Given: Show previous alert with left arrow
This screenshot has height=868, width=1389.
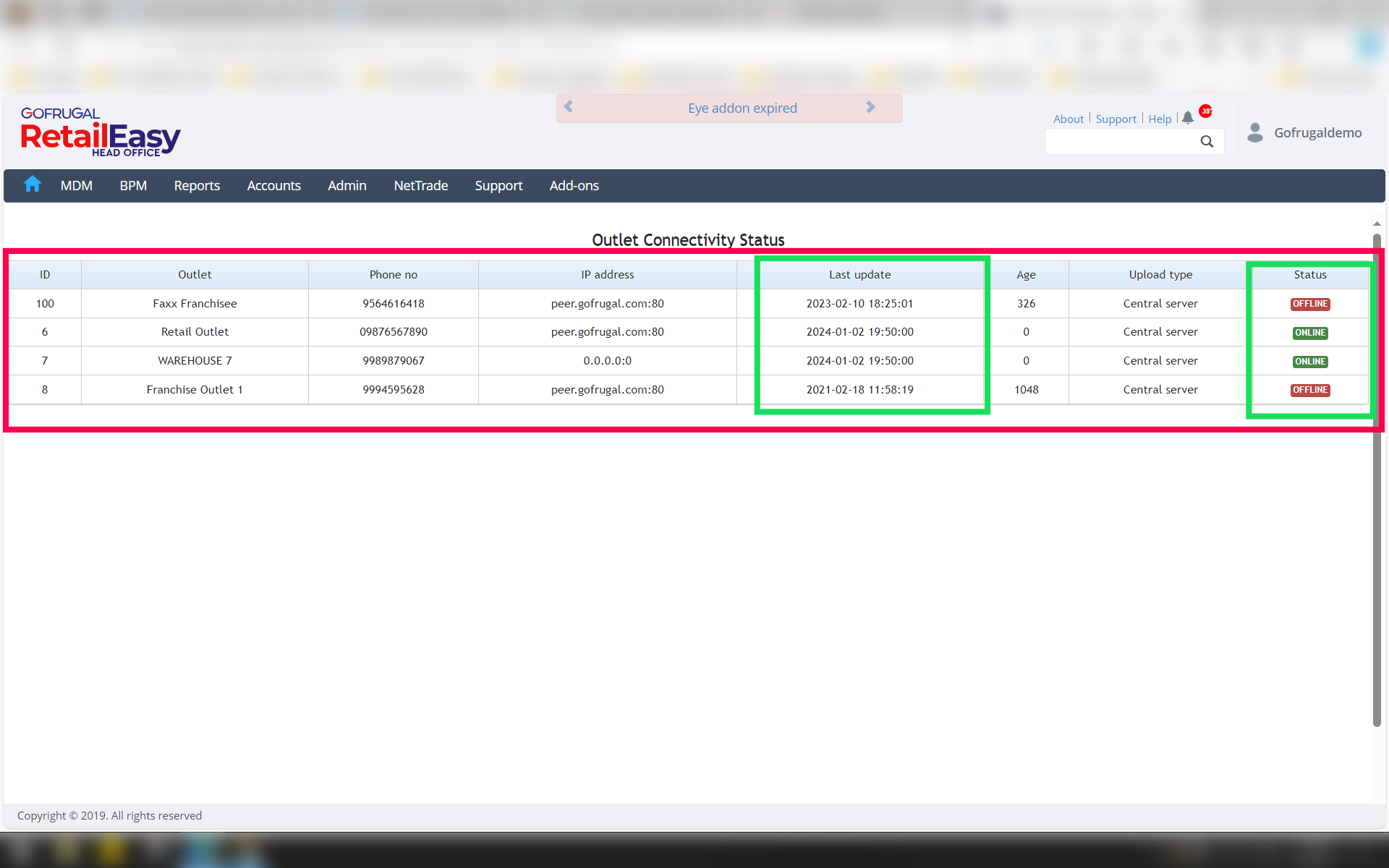Looking at the screenshot, I should tap(569, 107).
